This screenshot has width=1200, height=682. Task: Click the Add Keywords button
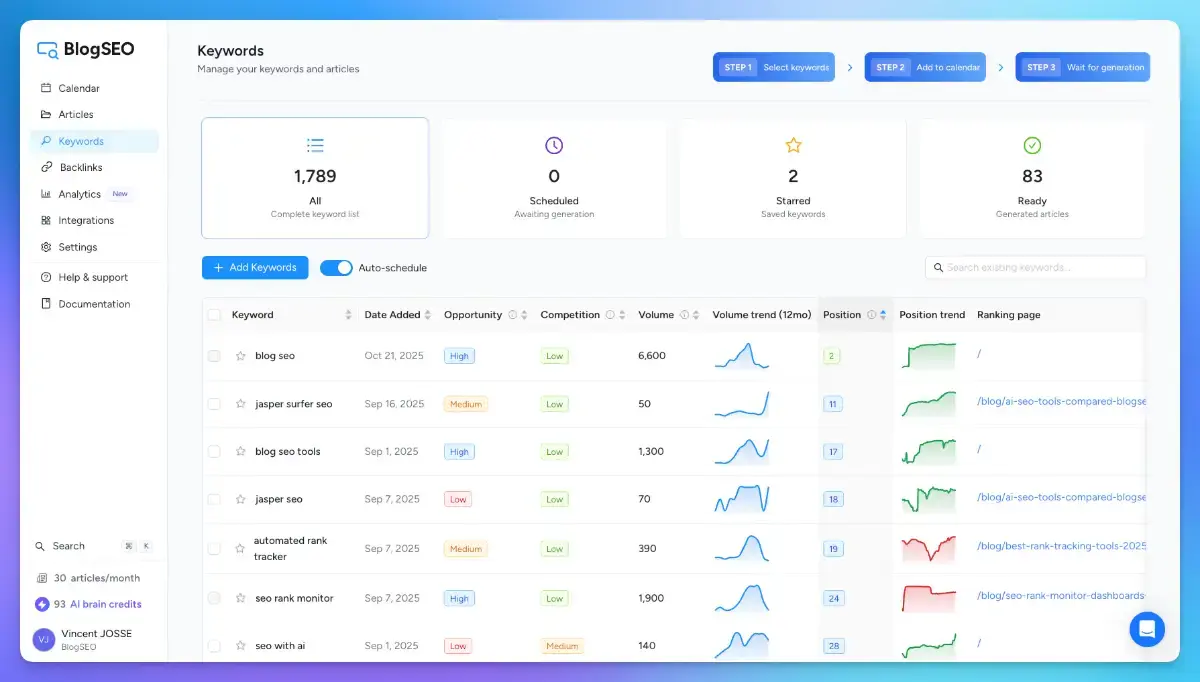[x=255, y=268]
